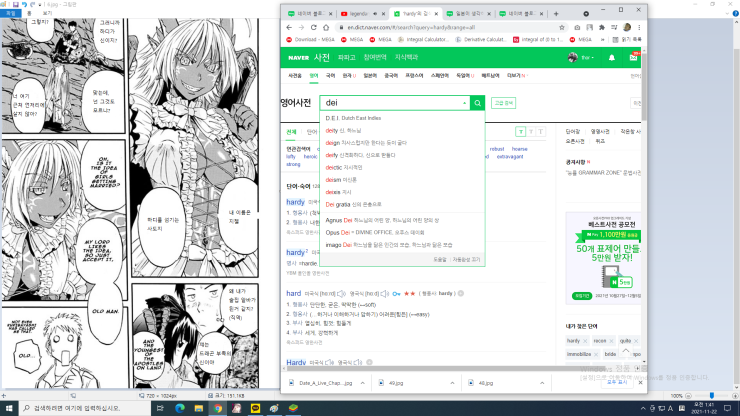Viewport: 740px width, 416px height.
Task: Show more bookmarks overflow chevron
Action: (x=603, y=40)
